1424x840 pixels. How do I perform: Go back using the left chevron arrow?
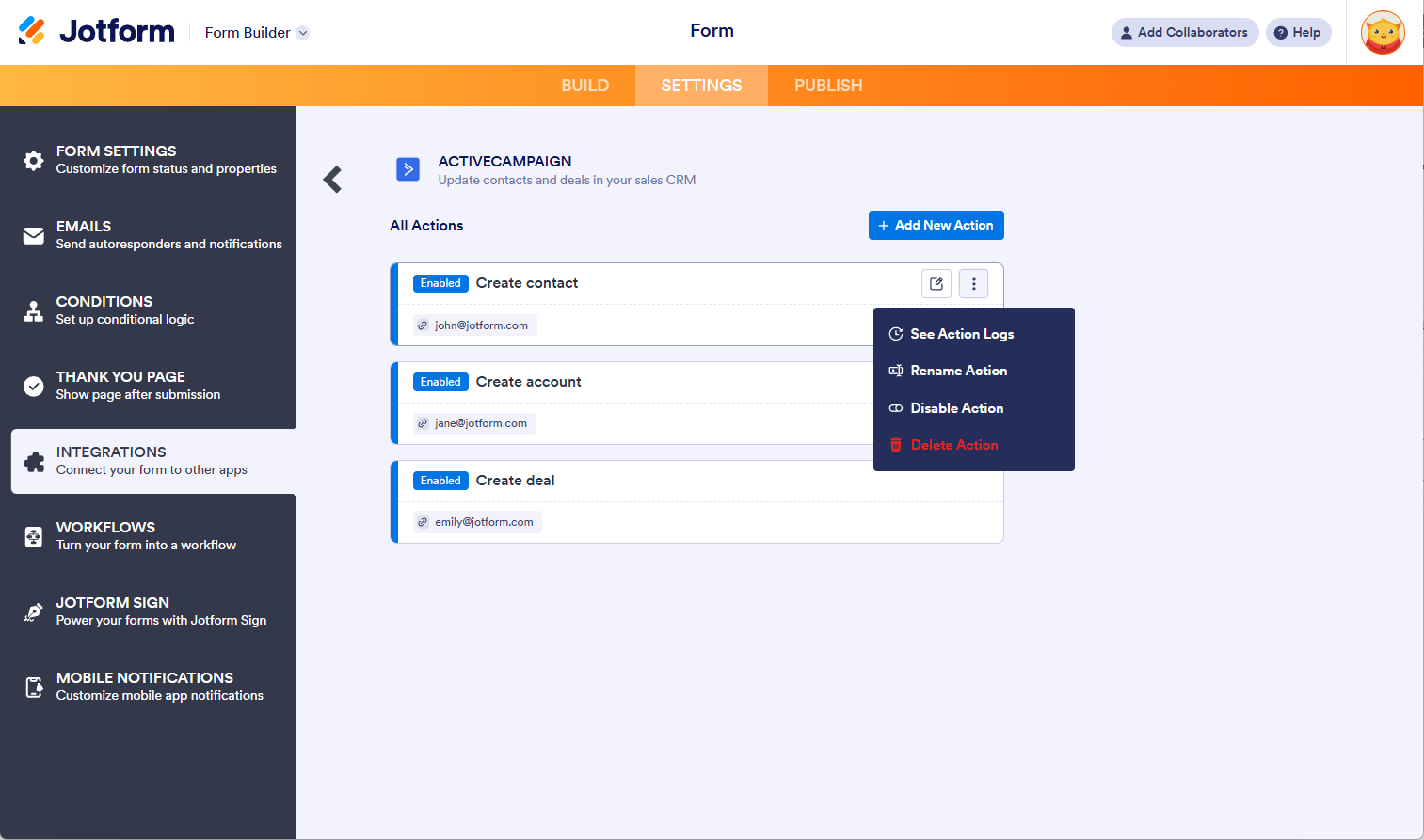coord(332,180)
